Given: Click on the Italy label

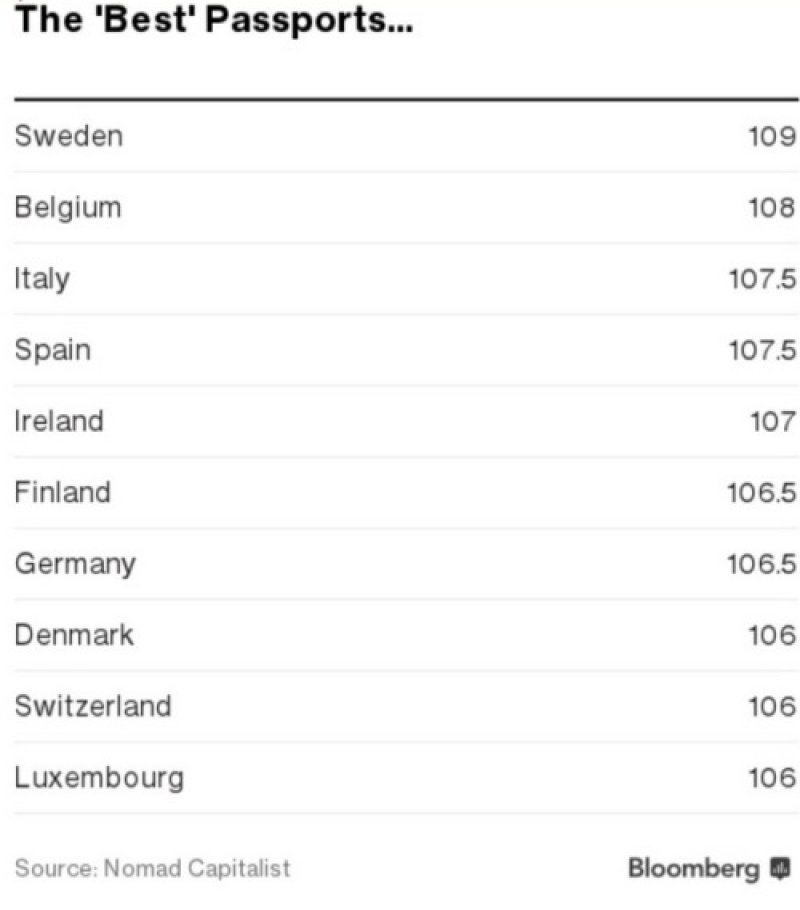Looking at the screenshot, I should point(42,278).
